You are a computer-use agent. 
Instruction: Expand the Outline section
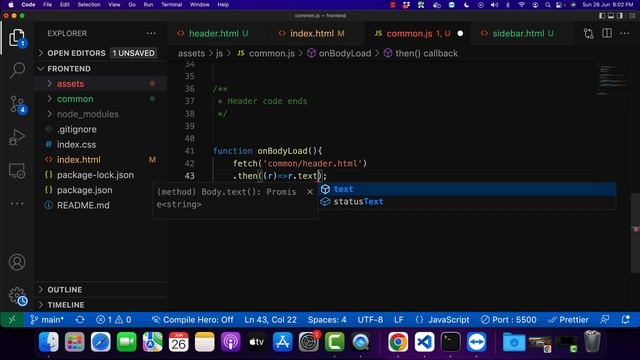point(102,289)
